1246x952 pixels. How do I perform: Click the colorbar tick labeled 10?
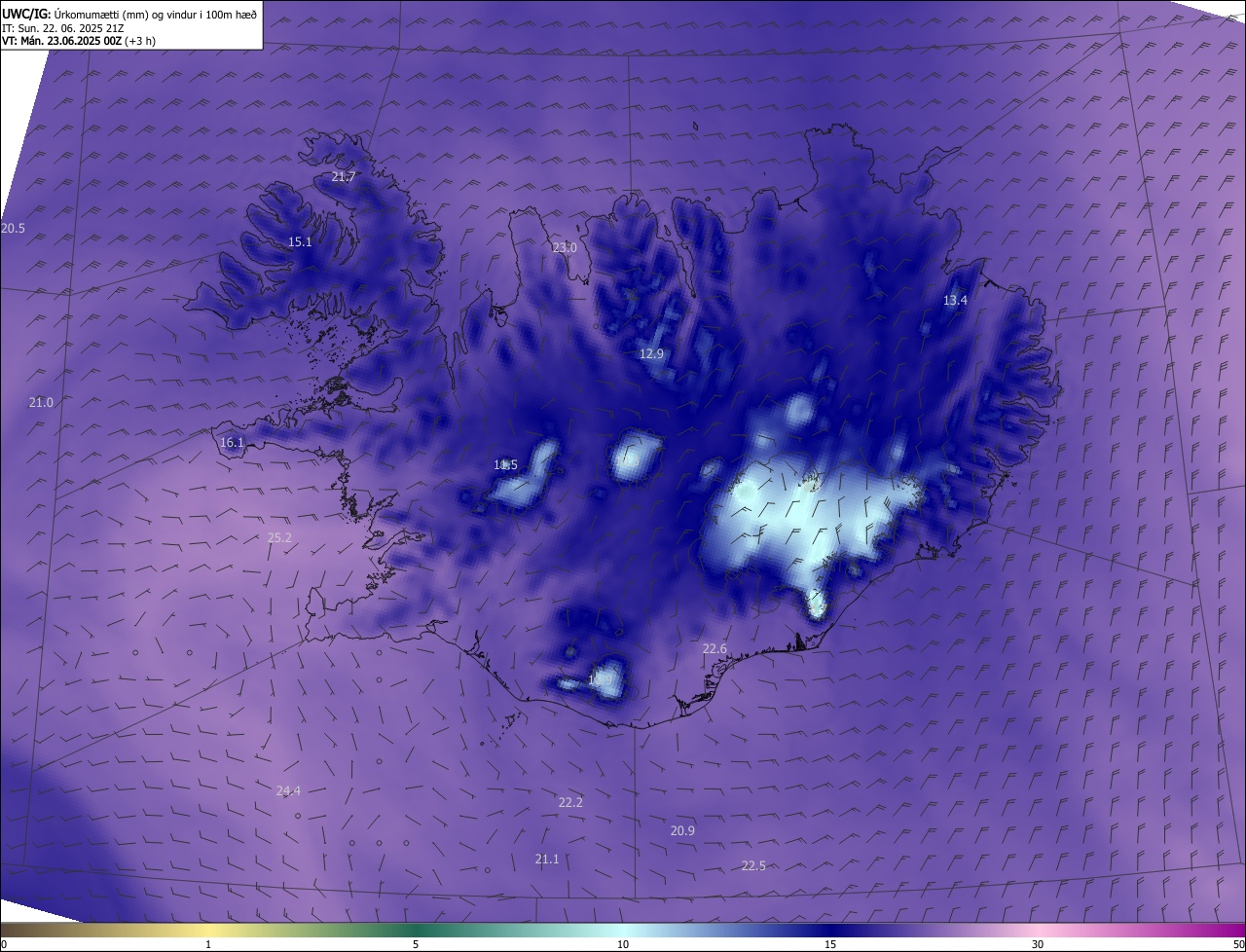tap(623, 944)
